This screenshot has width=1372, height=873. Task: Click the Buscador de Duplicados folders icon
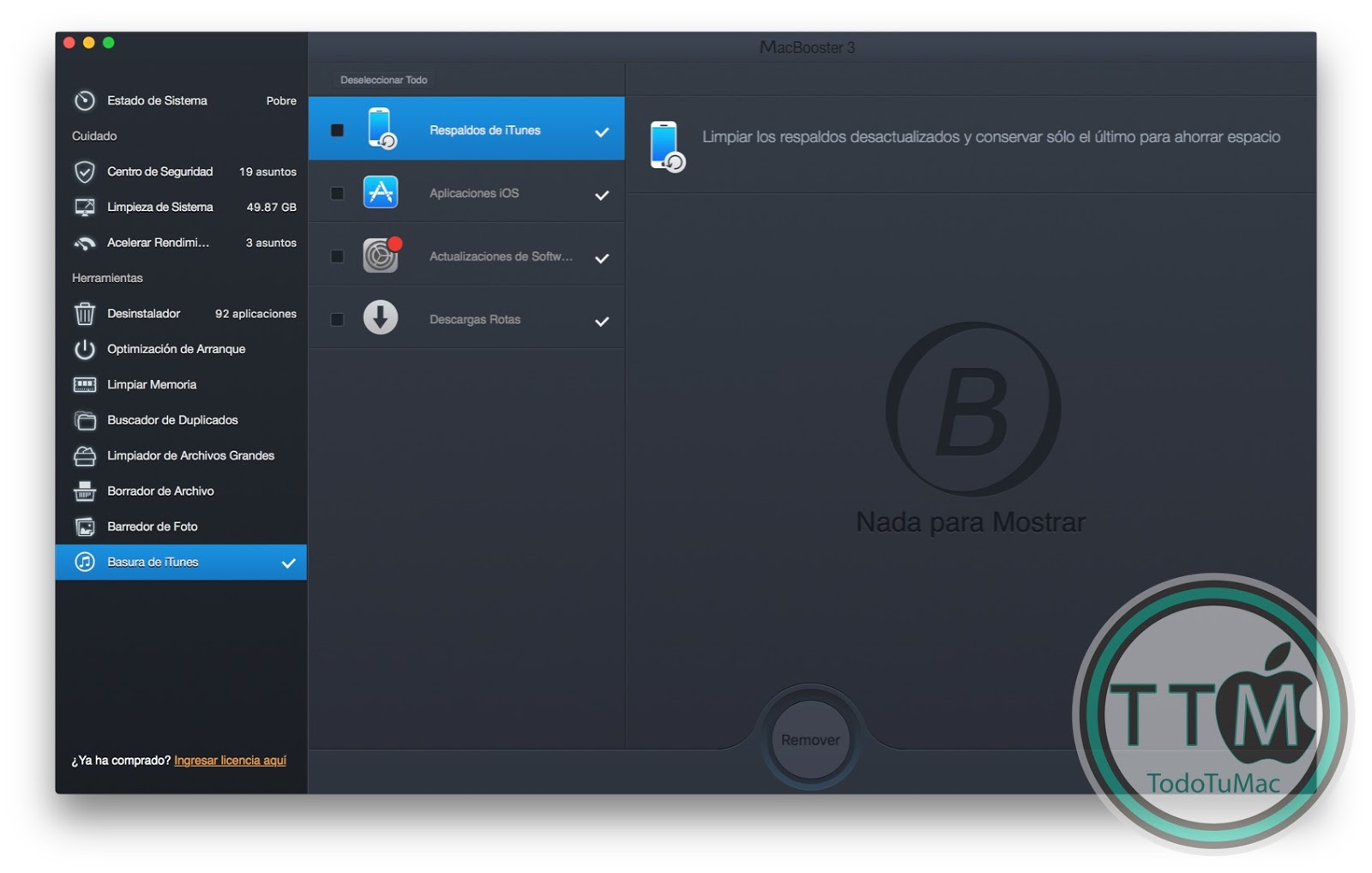pos(84,420)
